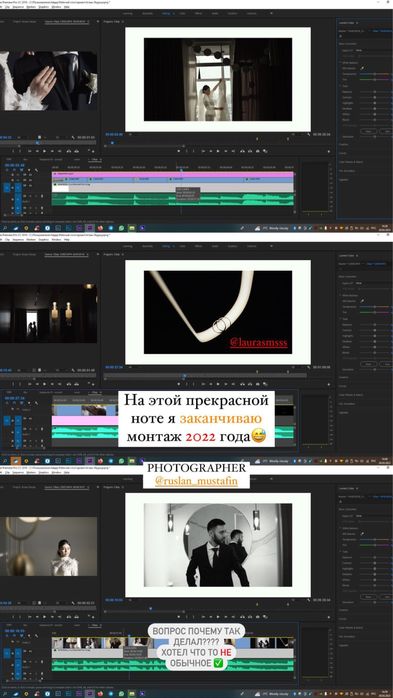Open WhatsApp from the taskbar of bride-at-window screenshot
Viewport: 393px width, 698px height.
[122, 228]
